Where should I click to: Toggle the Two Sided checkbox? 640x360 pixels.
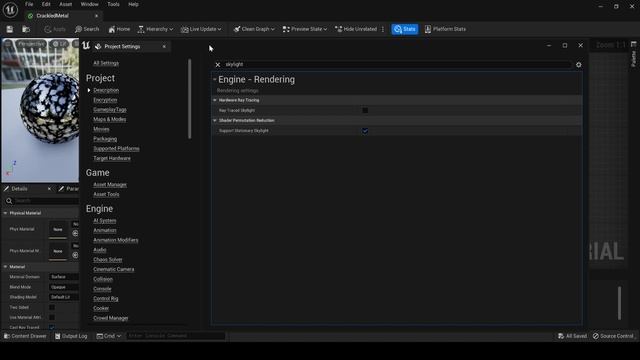point(52,307)
